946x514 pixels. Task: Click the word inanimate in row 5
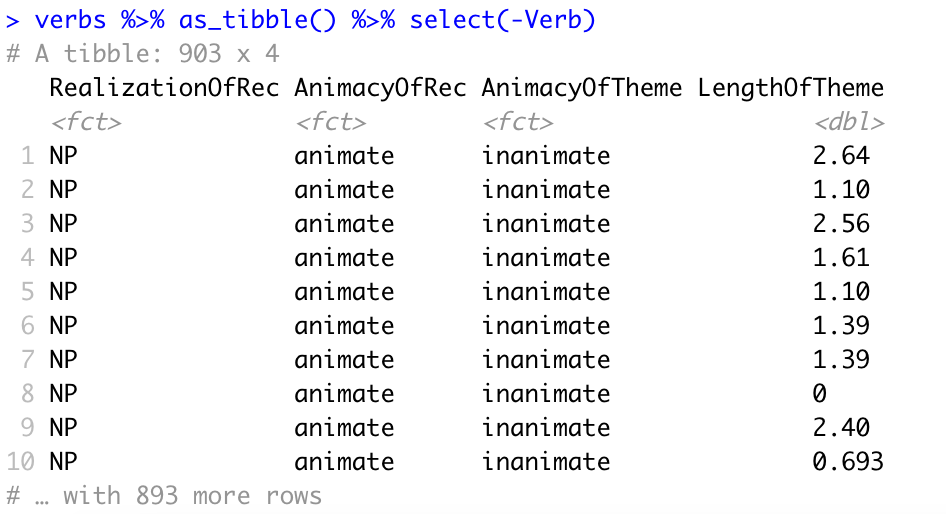tap(545, 292)
